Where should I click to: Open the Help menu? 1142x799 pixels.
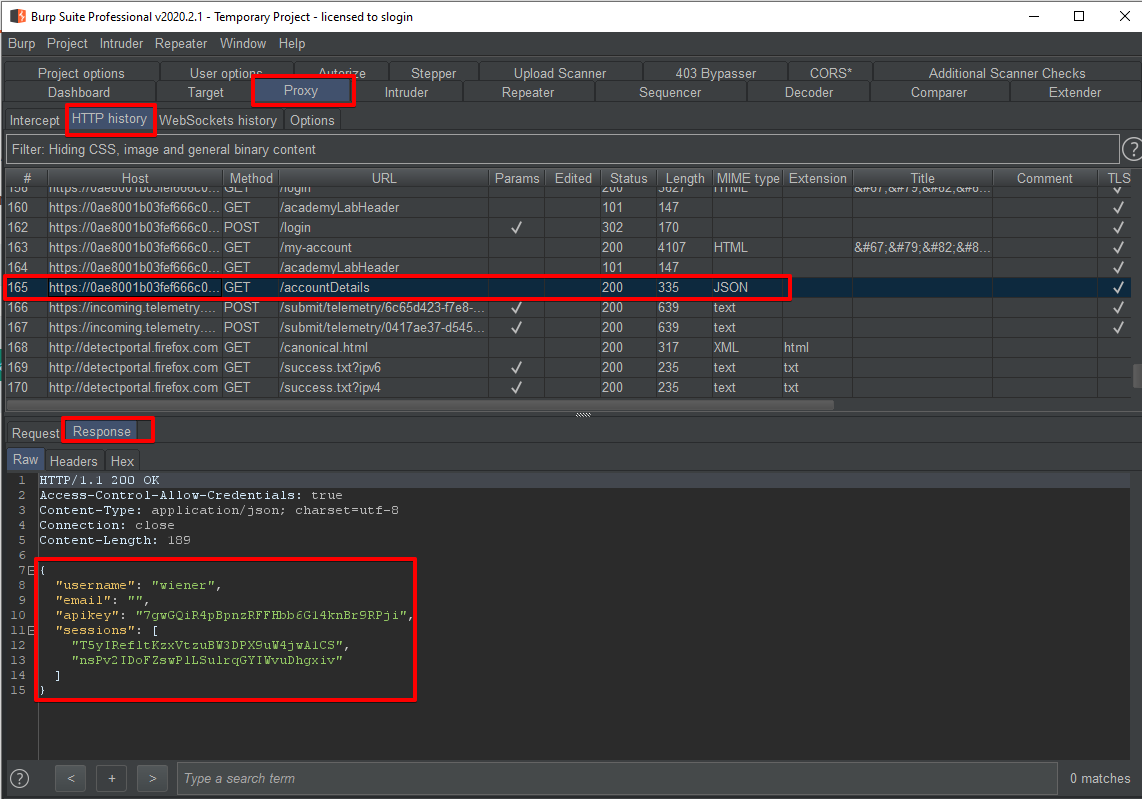coord(291,44)
